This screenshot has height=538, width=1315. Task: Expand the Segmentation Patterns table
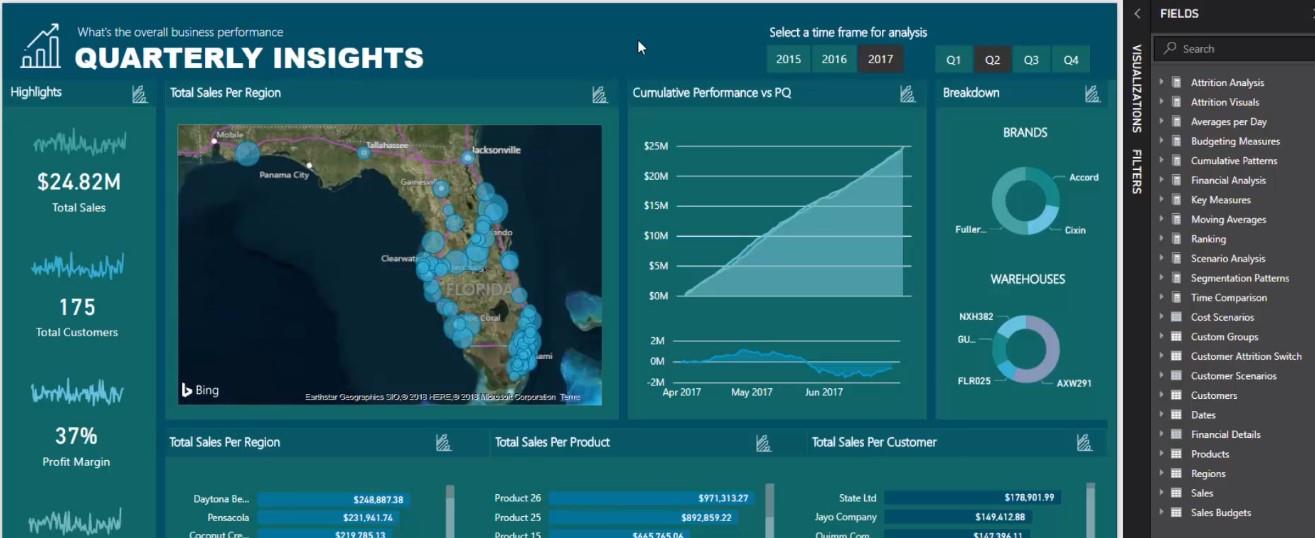(1161, 278)
